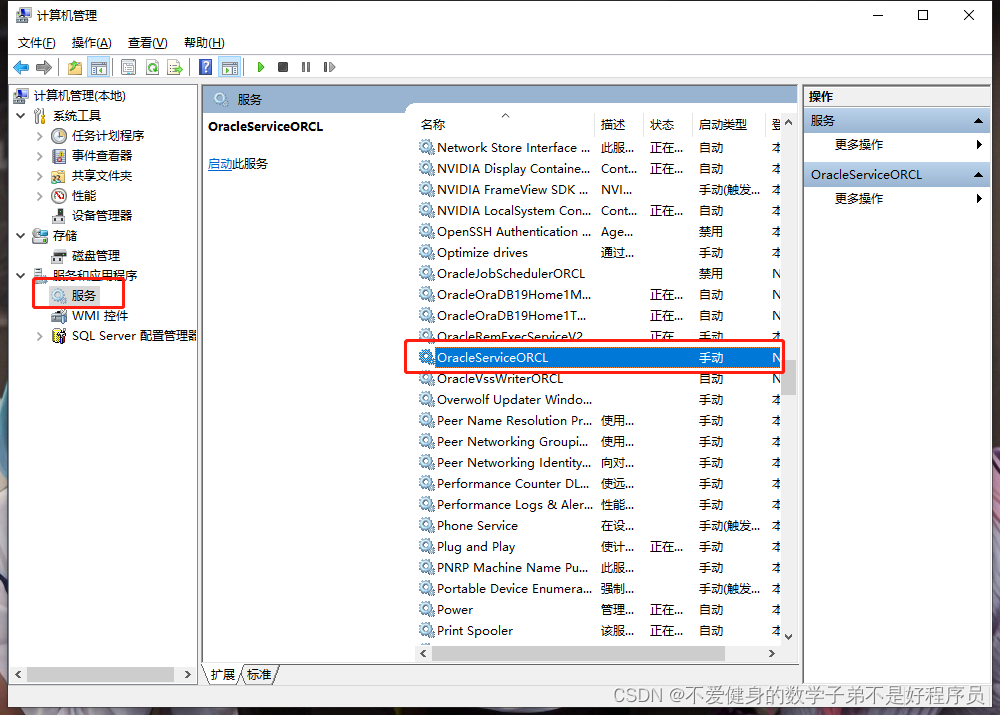Image resolution: width=1000 pixels, height=715 pixels.
Task: Switch to the 扩展 tab
Action: point(223,675)
